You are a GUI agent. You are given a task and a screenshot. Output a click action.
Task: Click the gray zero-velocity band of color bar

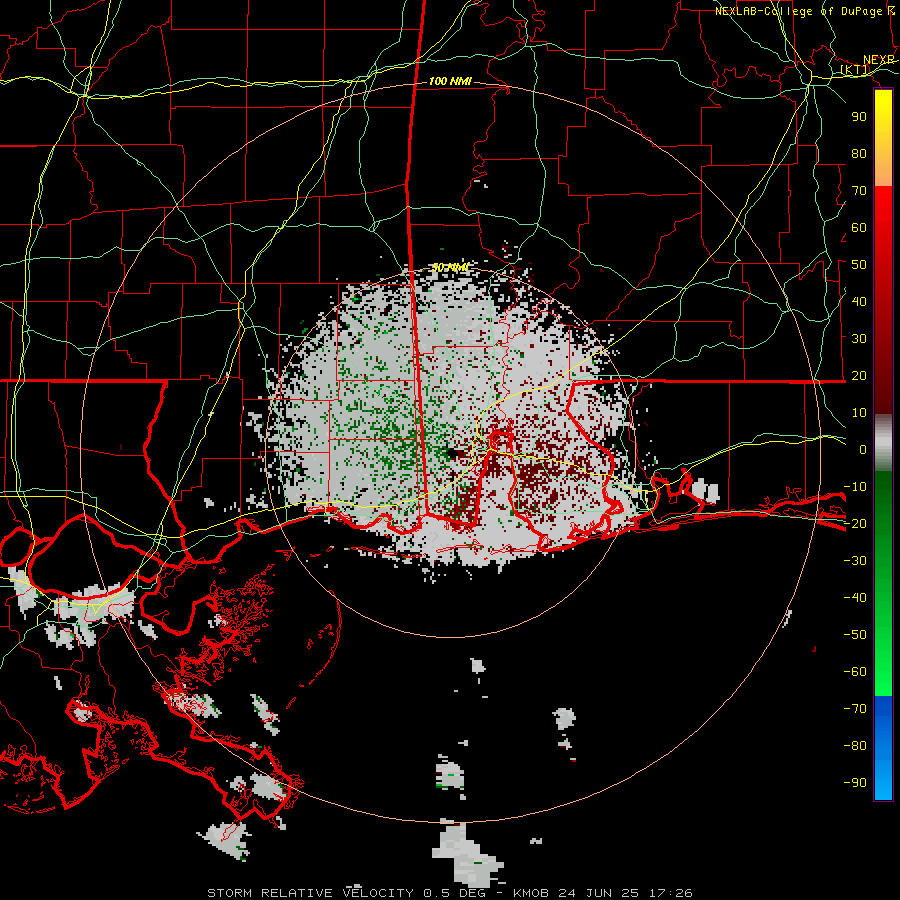(883, 443)
